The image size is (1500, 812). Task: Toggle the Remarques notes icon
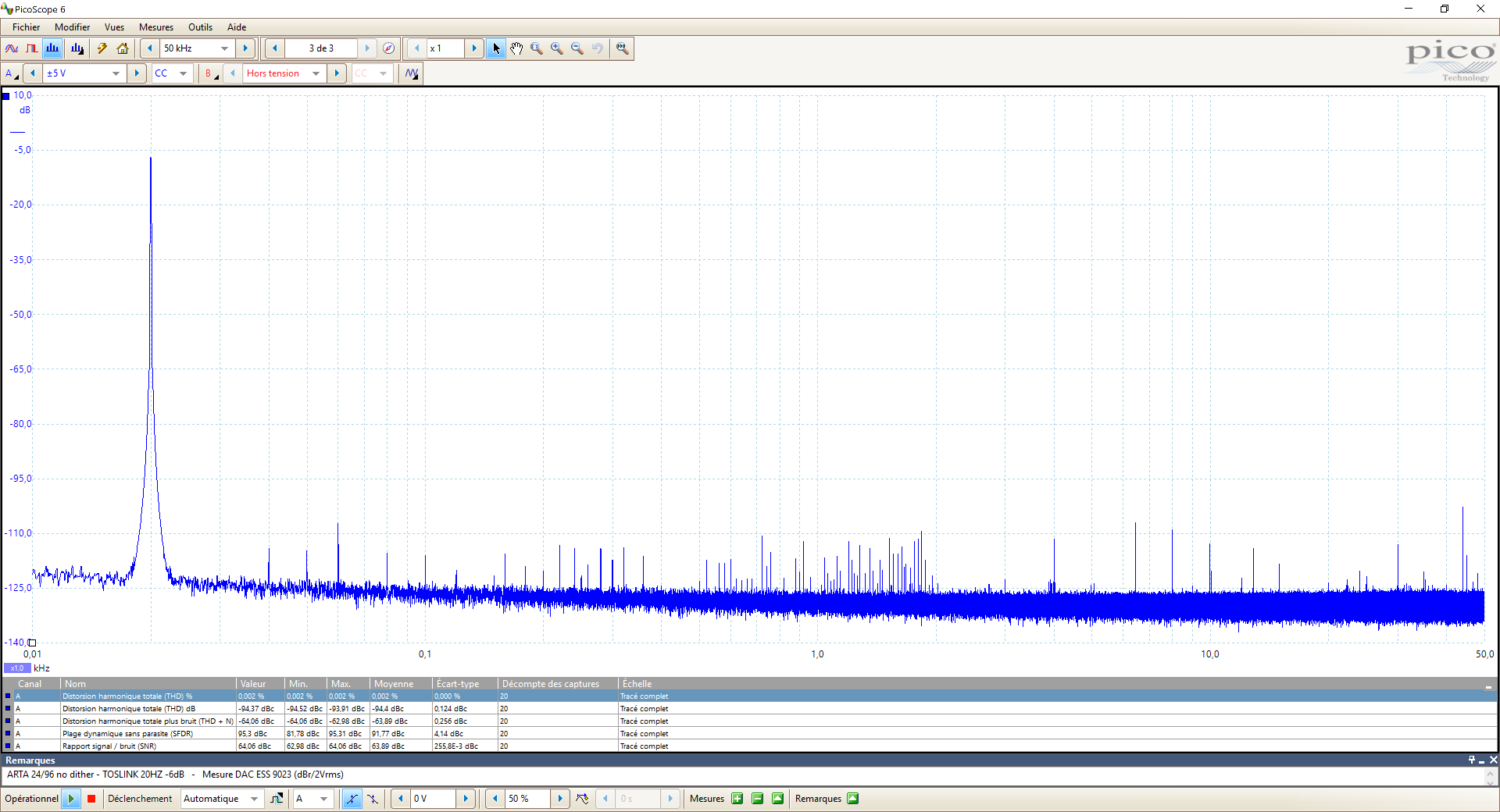click(853, 799)
